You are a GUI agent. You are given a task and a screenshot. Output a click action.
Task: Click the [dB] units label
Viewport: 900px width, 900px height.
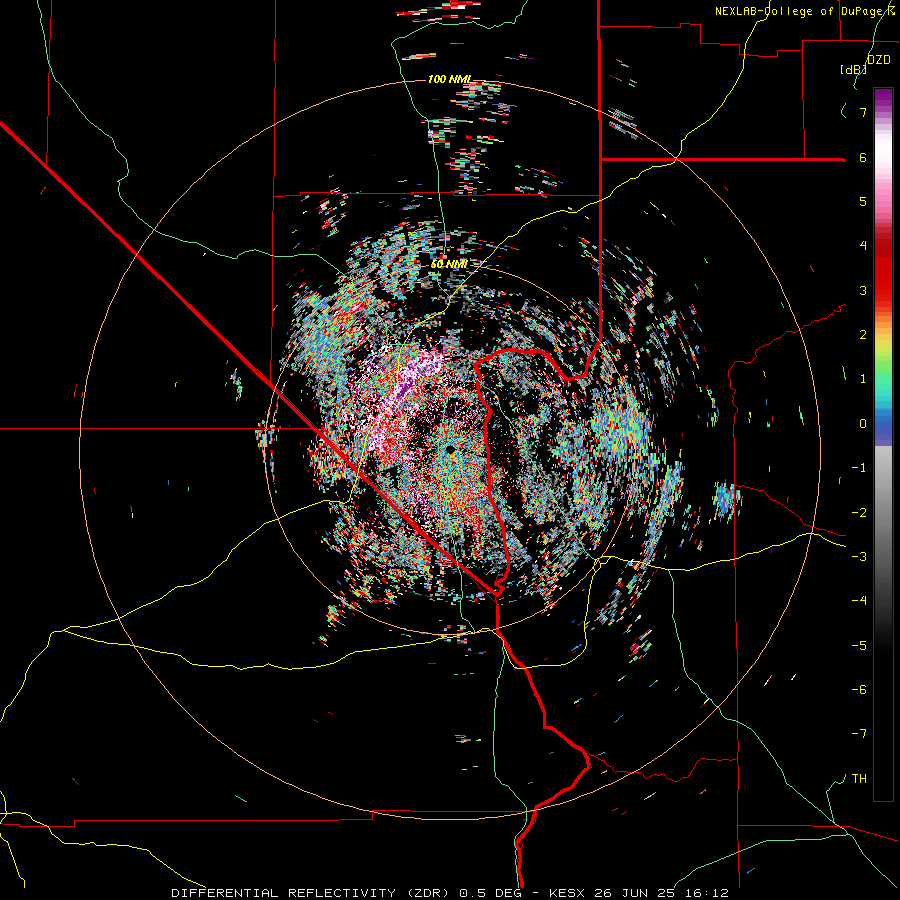coord(853,69)
